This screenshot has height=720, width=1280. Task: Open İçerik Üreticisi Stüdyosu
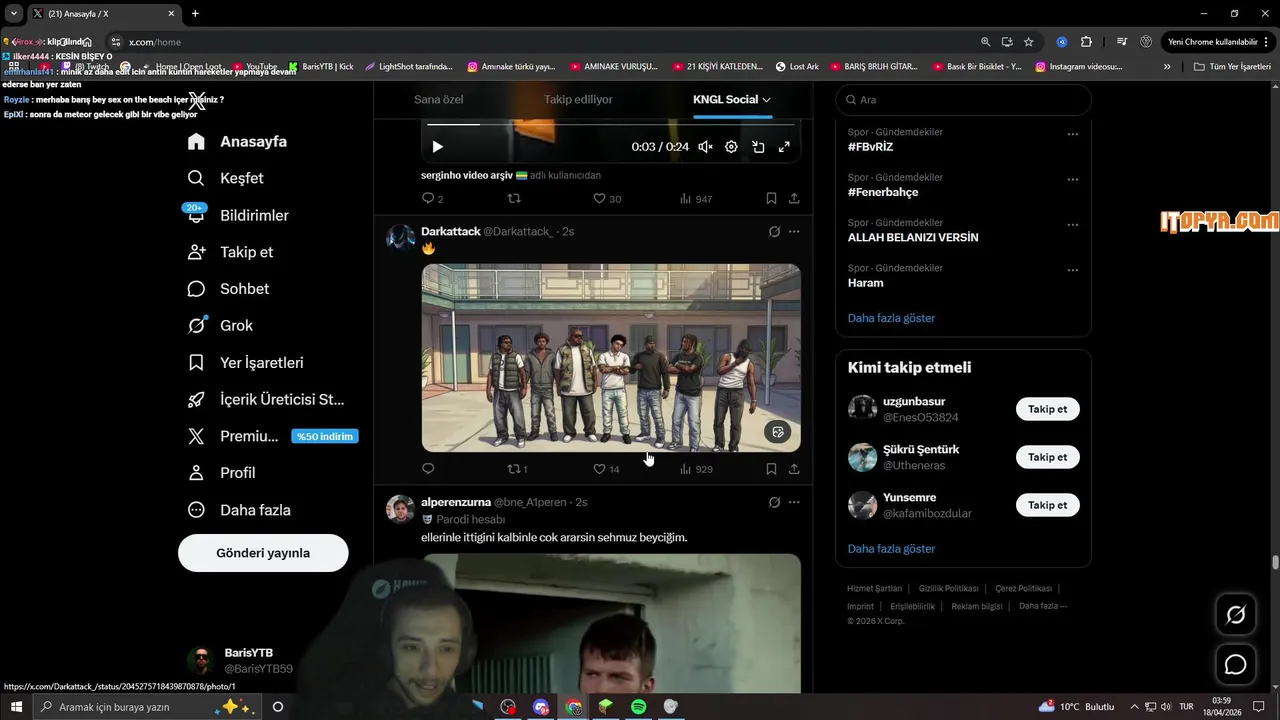(x=266, y=400)
